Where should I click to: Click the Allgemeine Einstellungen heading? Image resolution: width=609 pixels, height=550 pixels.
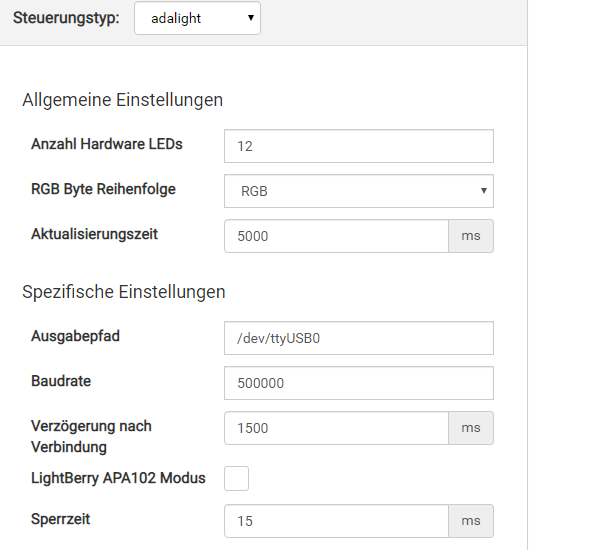point(123,100)
